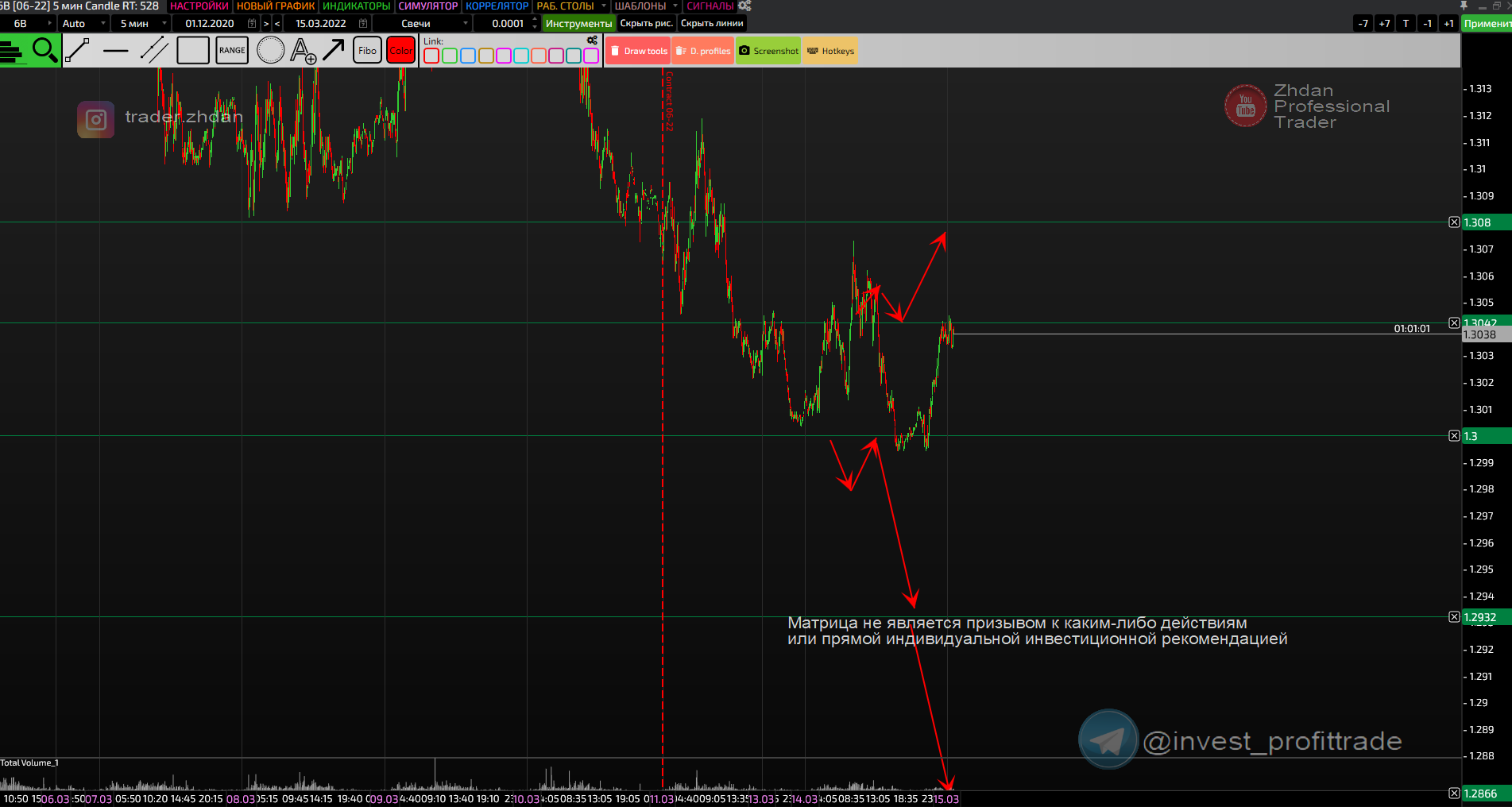Open the СИМУЛЯТОР menu

point(428,6)
